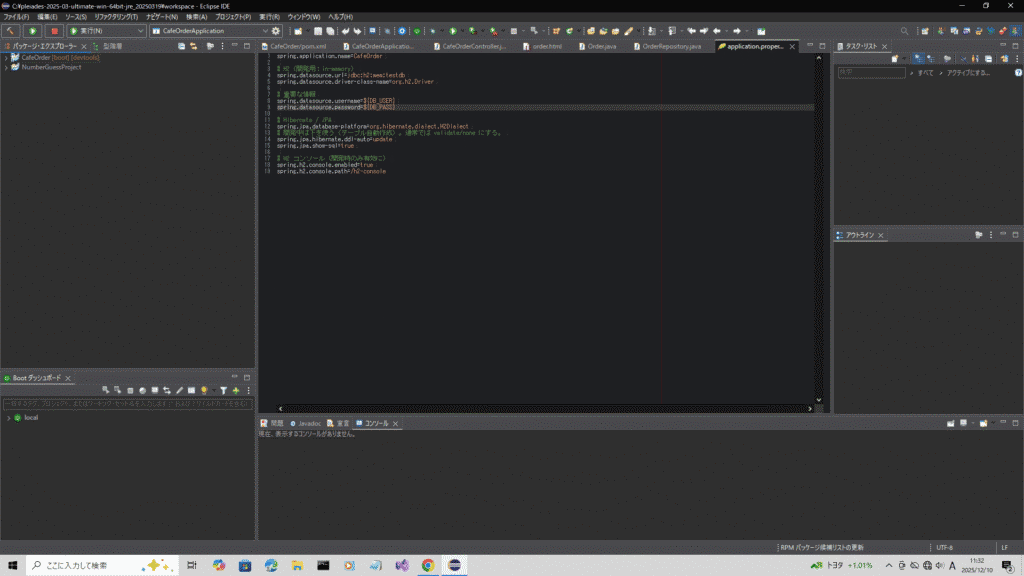Open launch configuration gear settings
This screenshot has width=1024, height=576.
coord(276,31)
